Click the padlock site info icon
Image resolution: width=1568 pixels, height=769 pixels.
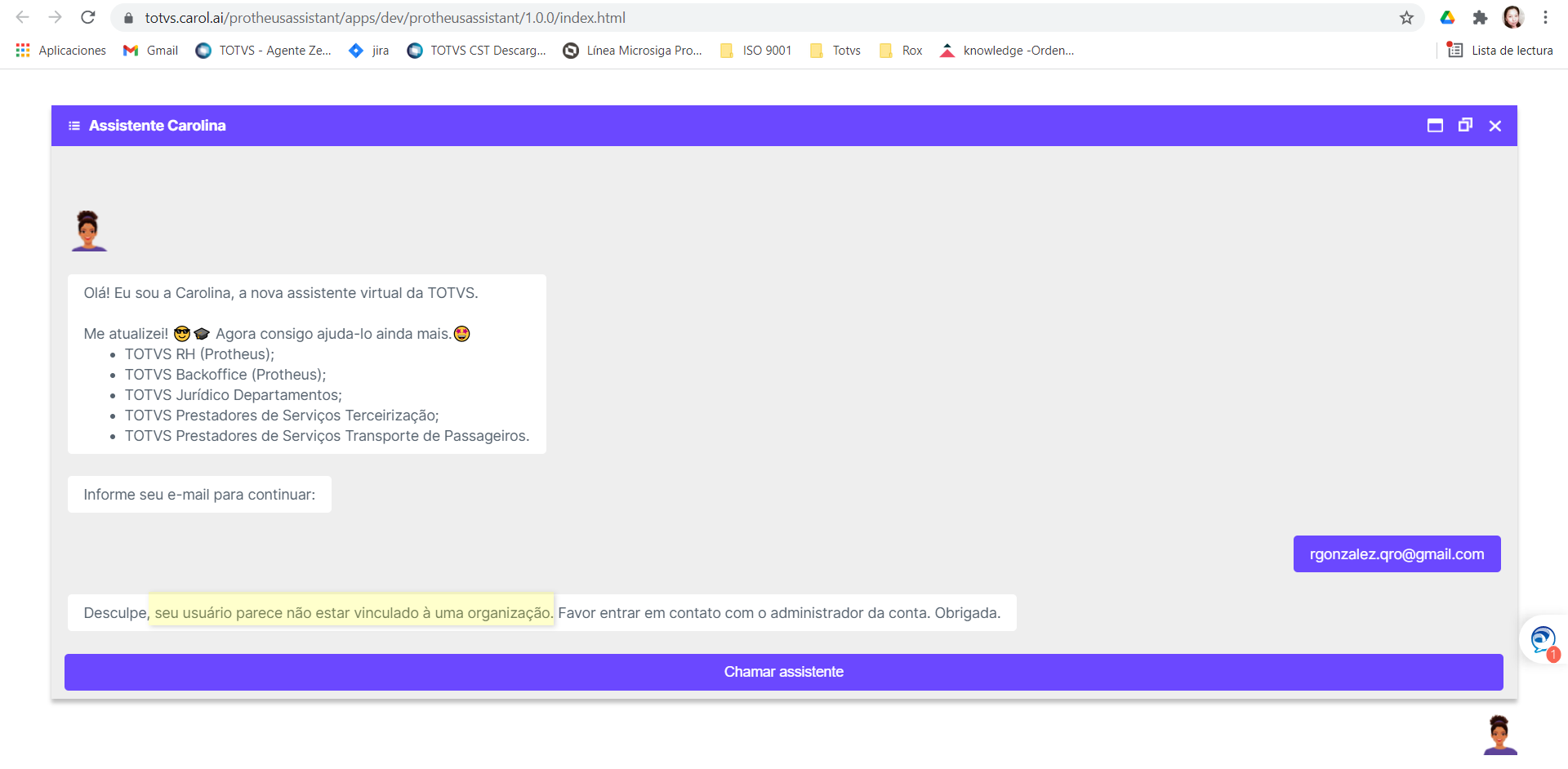click(x=128, y=18)
